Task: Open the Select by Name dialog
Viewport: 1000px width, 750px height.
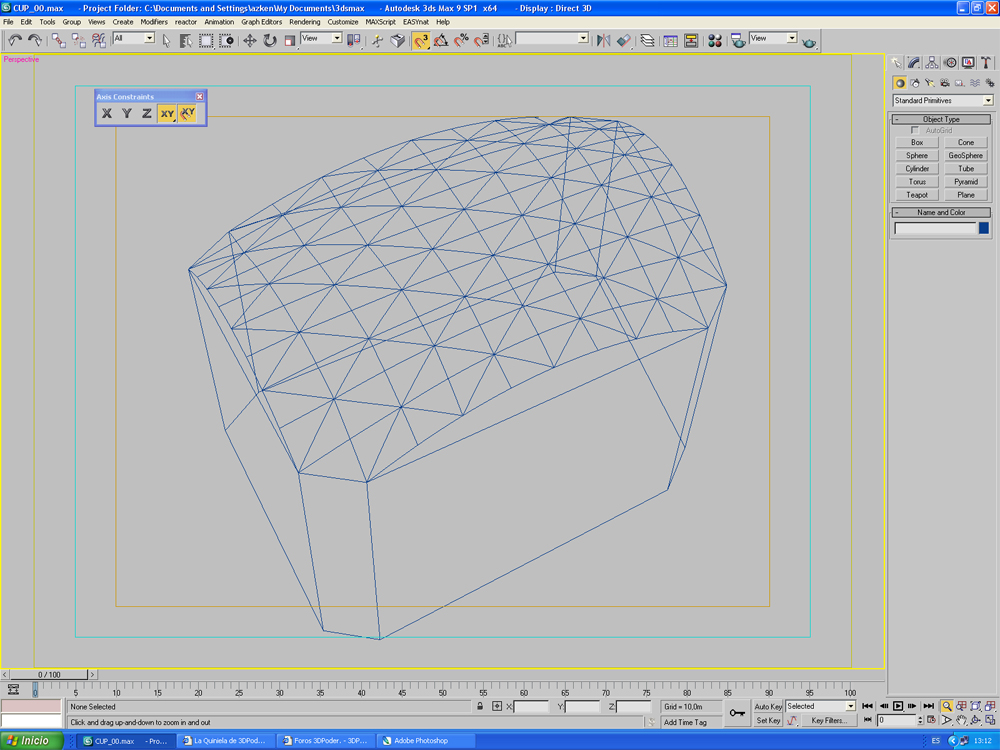Action: pyautogui.click(x=186, y=41)
